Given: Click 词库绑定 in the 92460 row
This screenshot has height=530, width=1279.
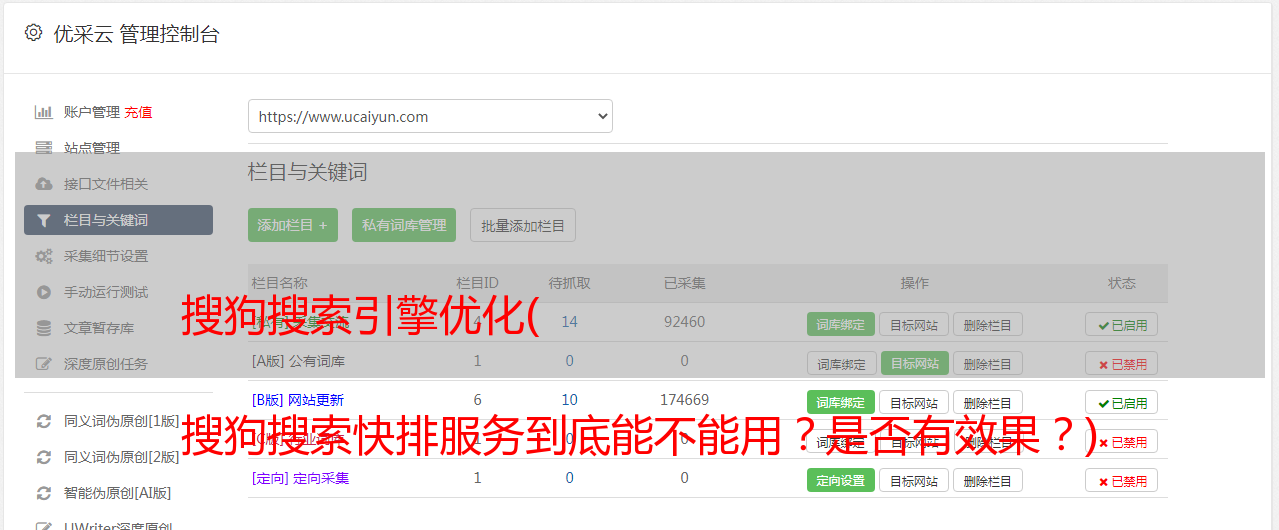Looking at the screenshot, I should (841, 324).
